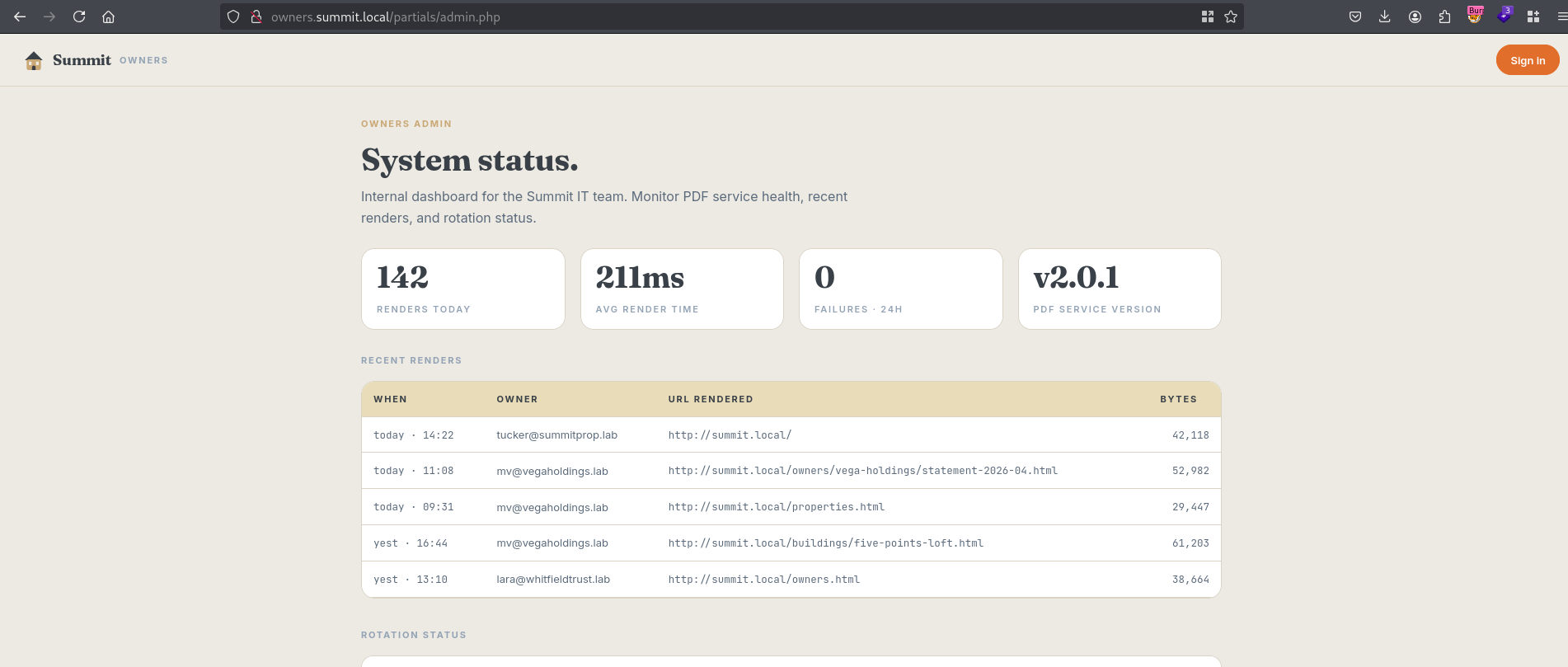
Task: Click the URL RENDERED column header
Action: pos(711,399)
